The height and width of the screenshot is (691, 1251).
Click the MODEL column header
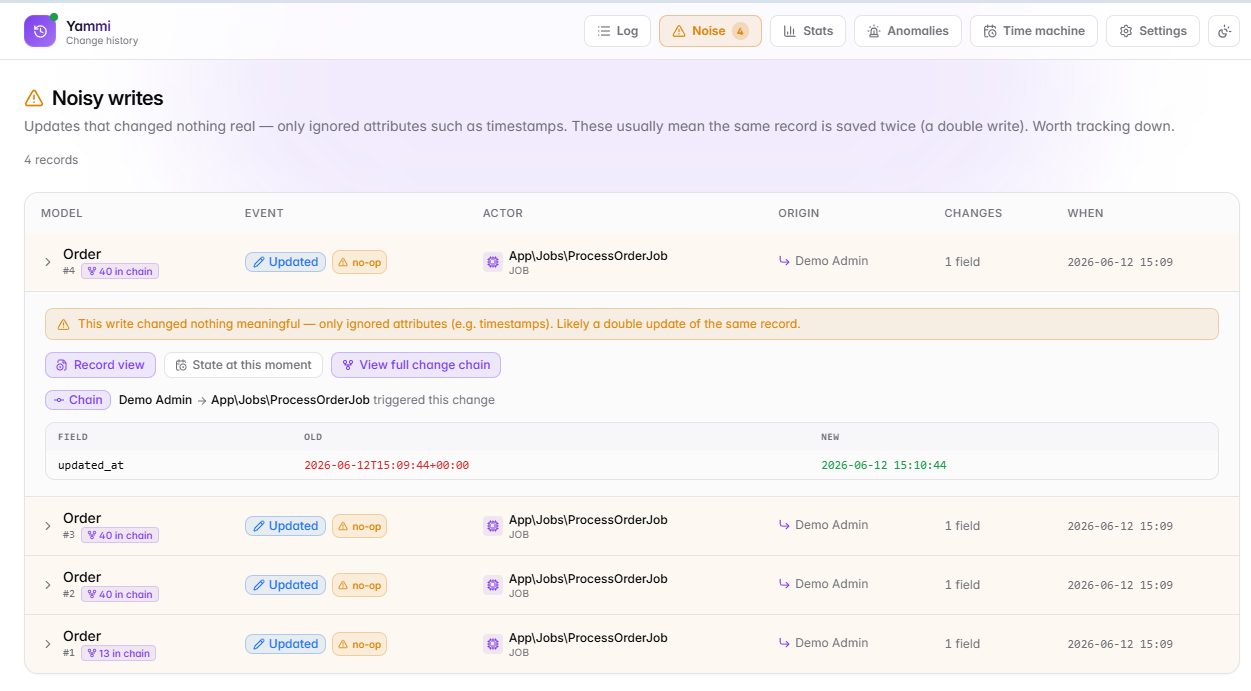[x=62, y=213]
